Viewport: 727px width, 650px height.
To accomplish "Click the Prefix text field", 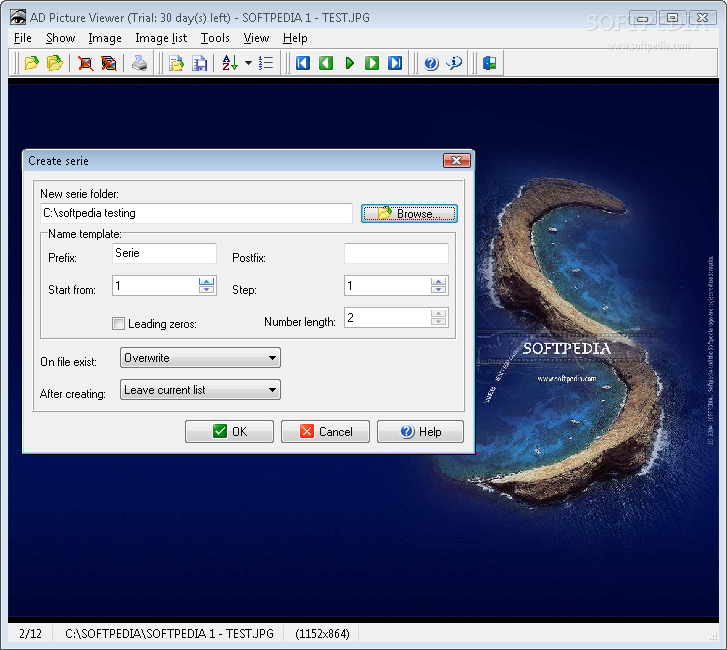I will [x=164, y=253].
